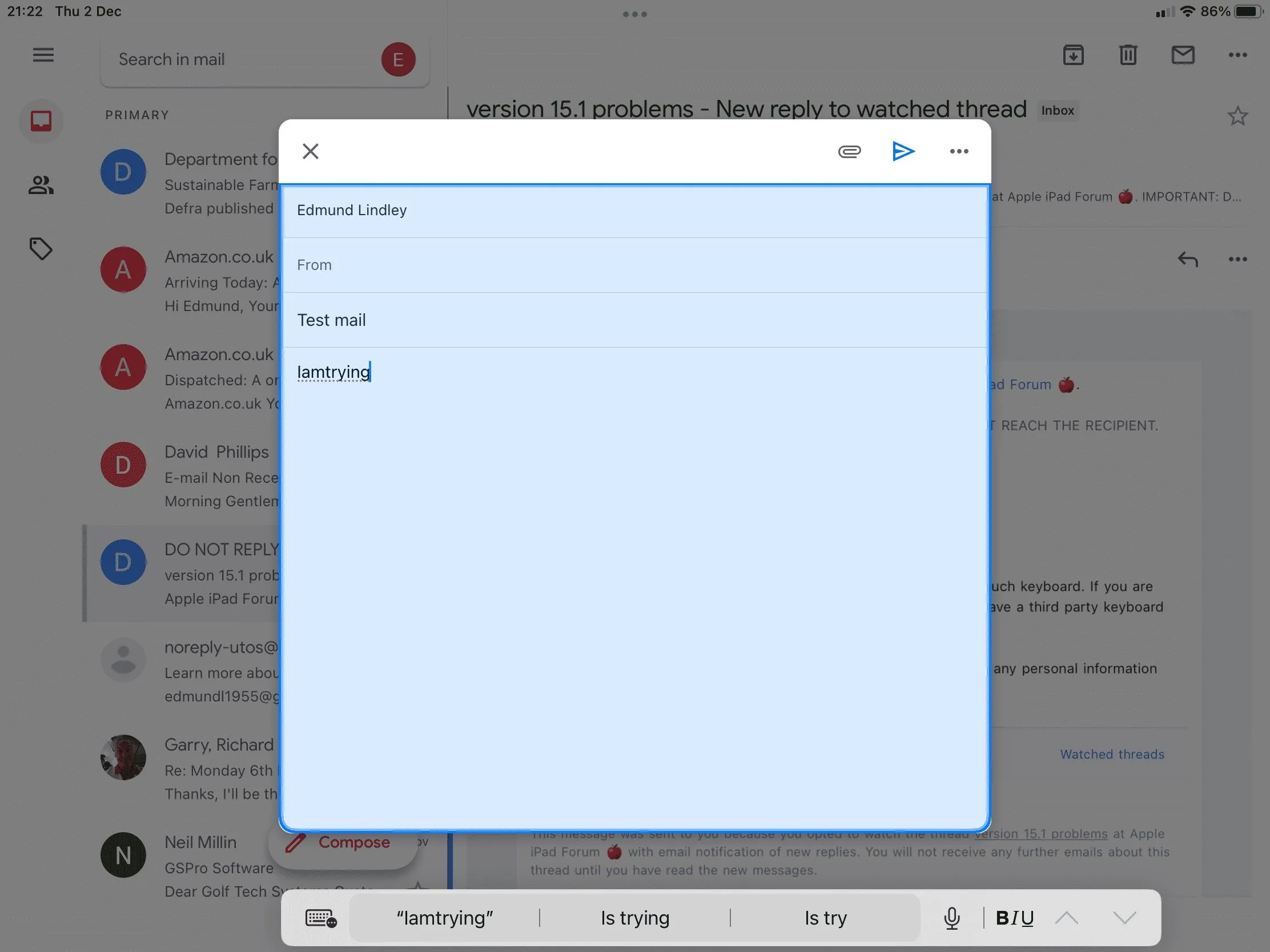Viewport: 1270px width, 952px height.
Task: Mark thread as unread with the envelope icon
Action: coord(1183,55)
